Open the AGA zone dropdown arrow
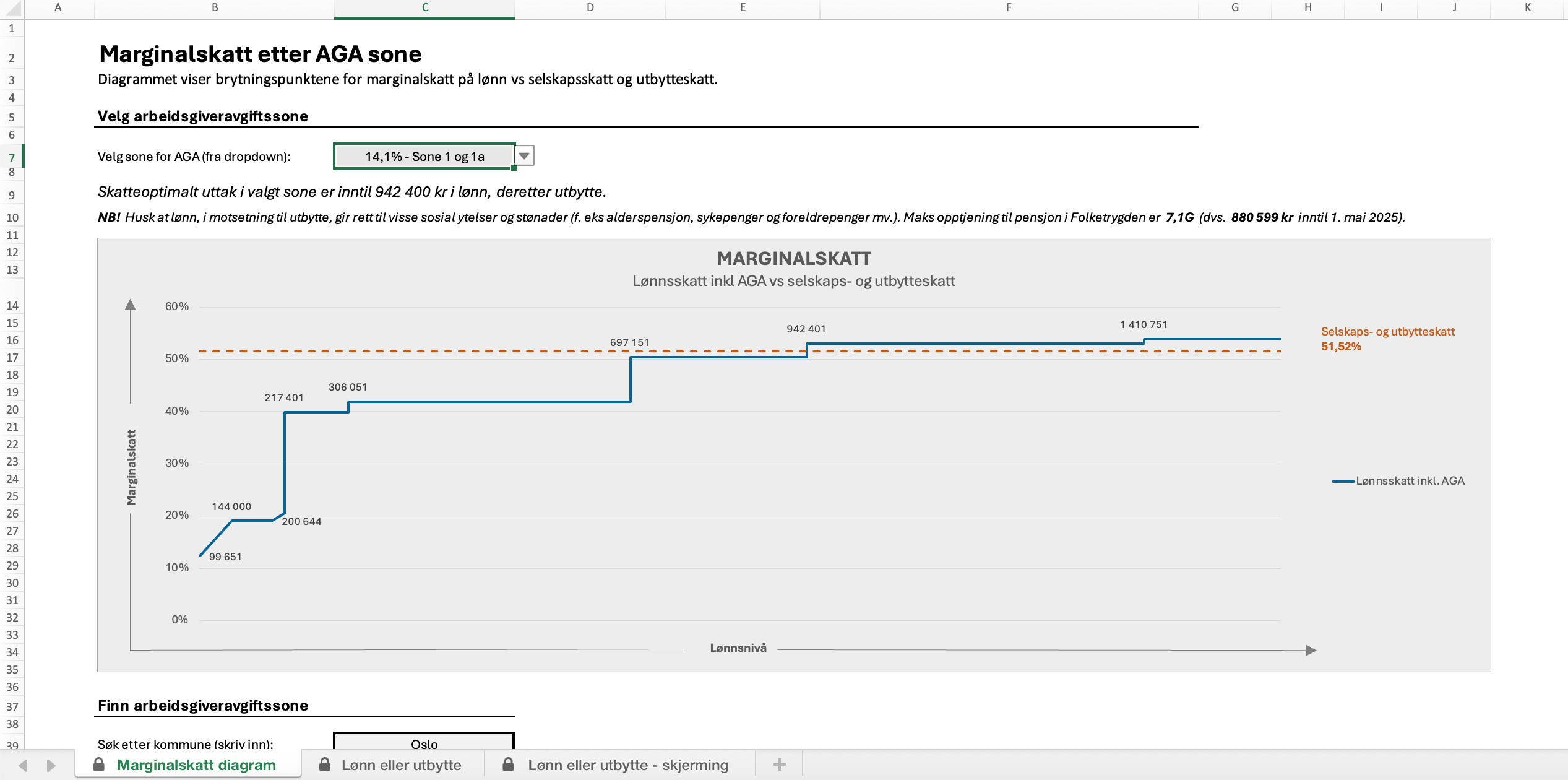Image resolution: width=1568 pixels, height=780 pixels. pos(524,156)
